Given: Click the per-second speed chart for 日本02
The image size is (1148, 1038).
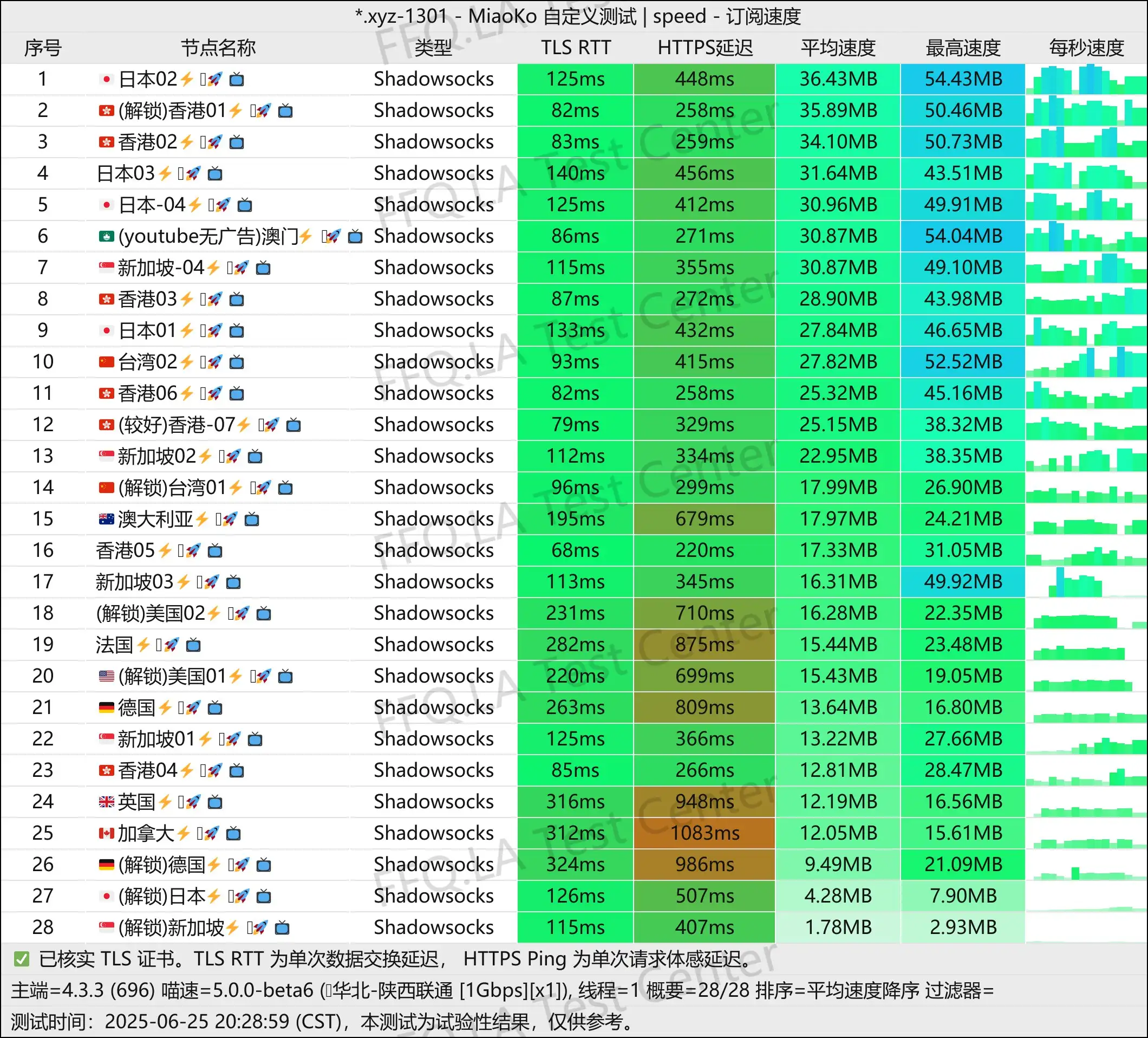Looking at the screenshot, I should [x=1086, y=79].
